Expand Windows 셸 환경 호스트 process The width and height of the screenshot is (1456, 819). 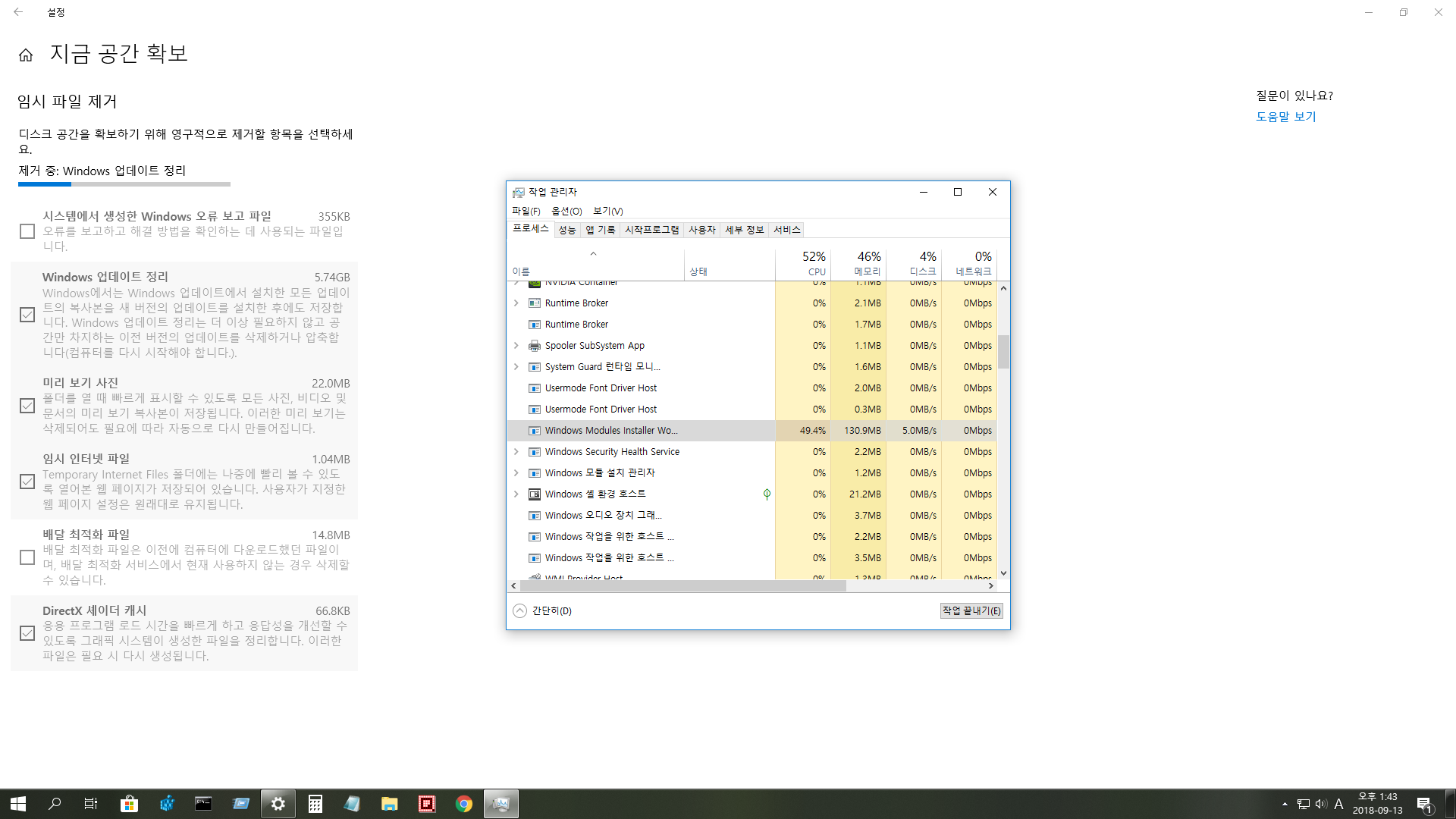[516, 494]
